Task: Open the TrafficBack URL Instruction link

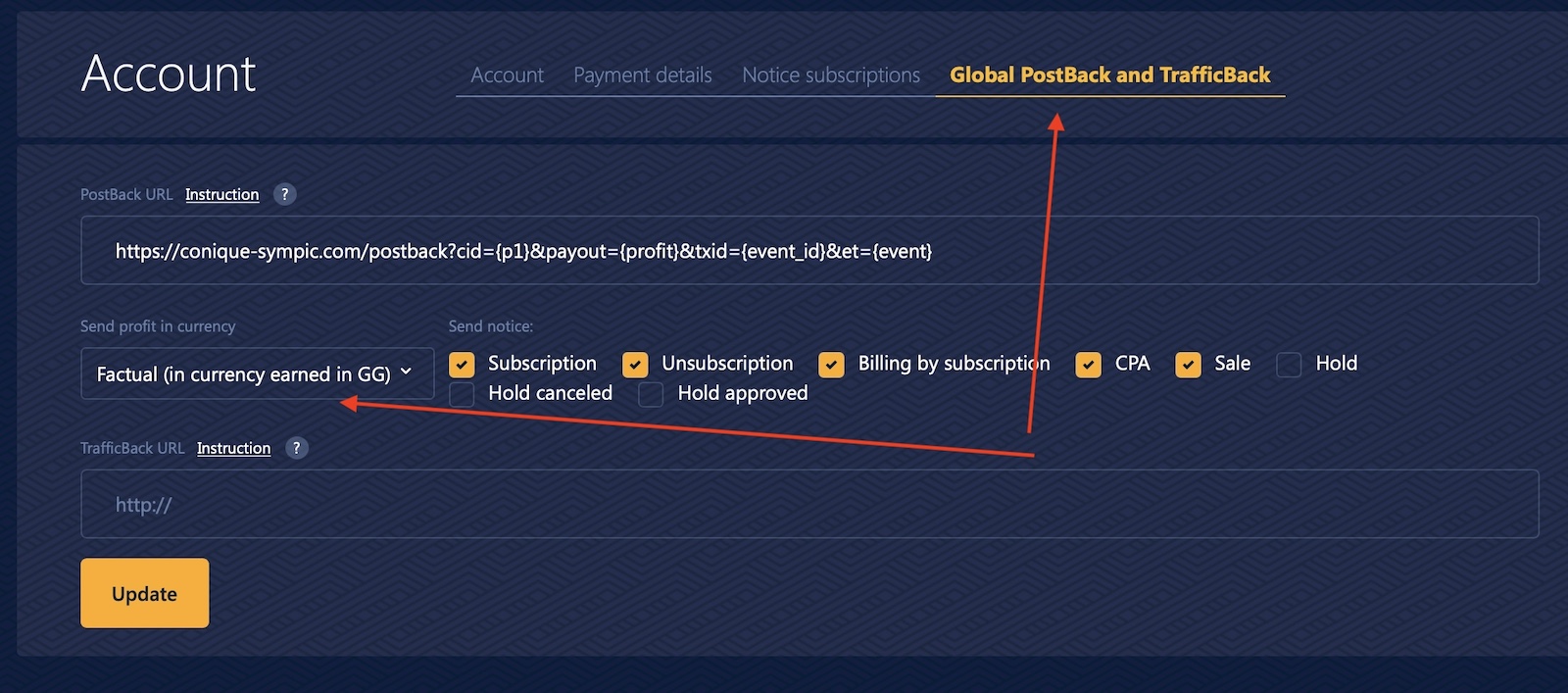Action: 233,448
